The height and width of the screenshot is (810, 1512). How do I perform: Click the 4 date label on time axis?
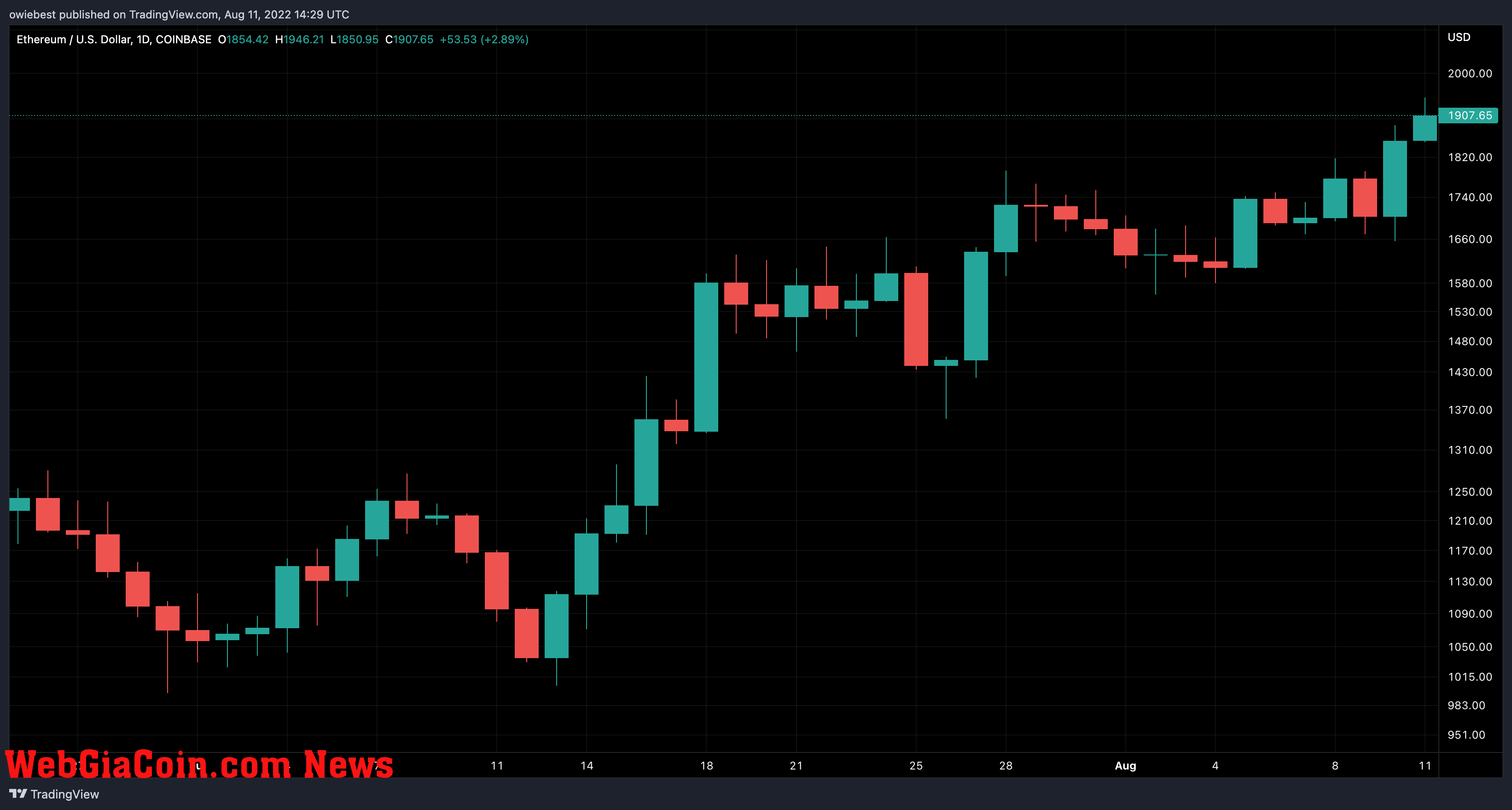(1215, 765)
